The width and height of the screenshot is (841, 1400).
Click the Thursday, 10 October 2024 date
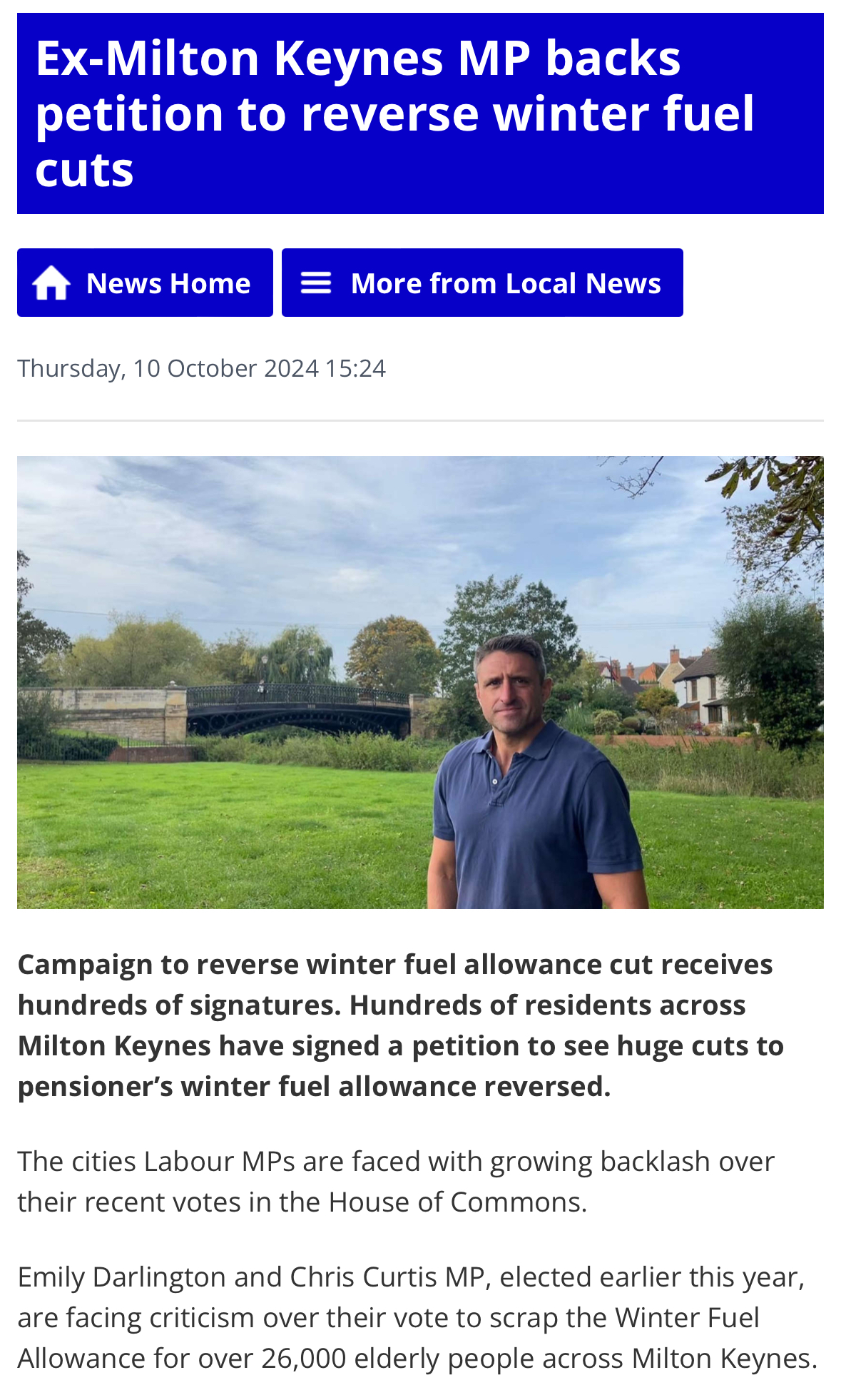(168, 368)
